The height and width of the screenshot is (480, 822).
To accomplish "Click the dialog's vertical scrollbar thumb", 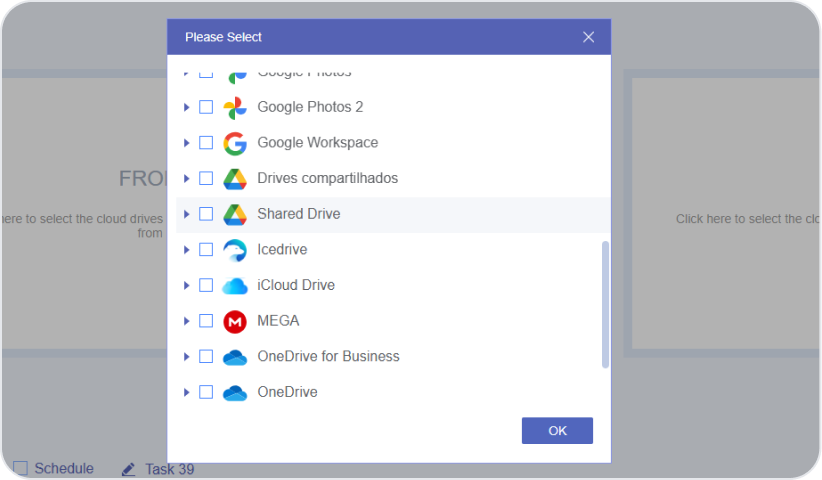I will pyautogui.click(x=605, y=304).
